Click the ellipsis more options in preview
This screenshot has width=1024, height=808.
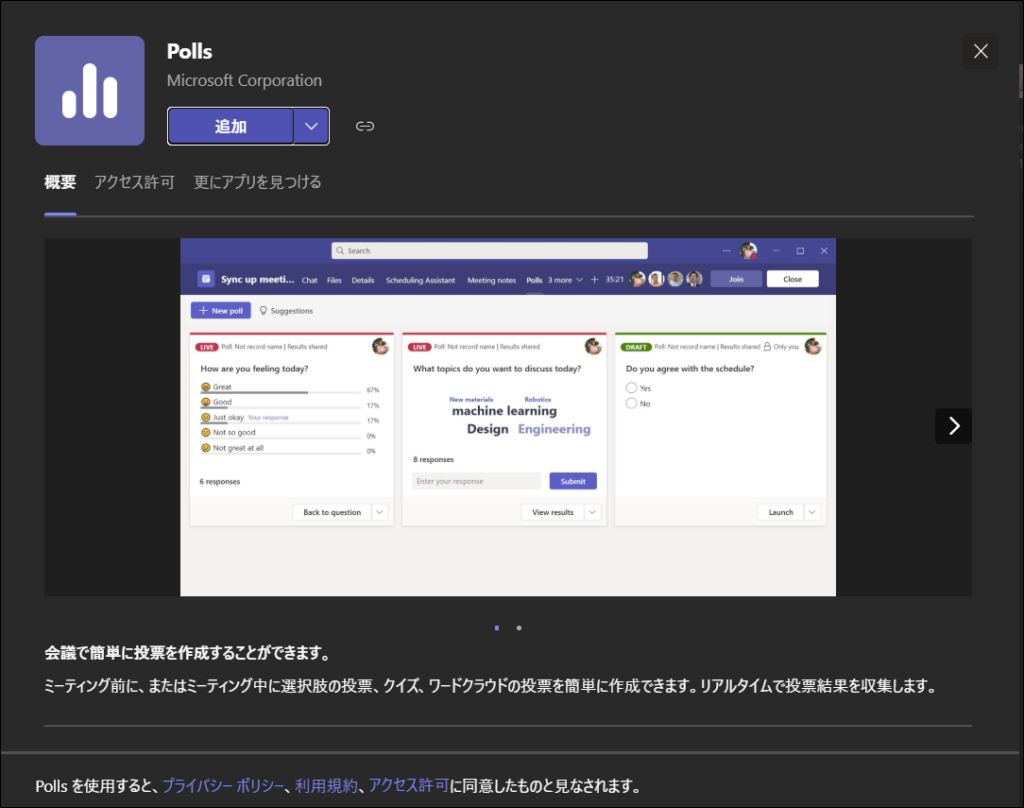pos(726,251)
